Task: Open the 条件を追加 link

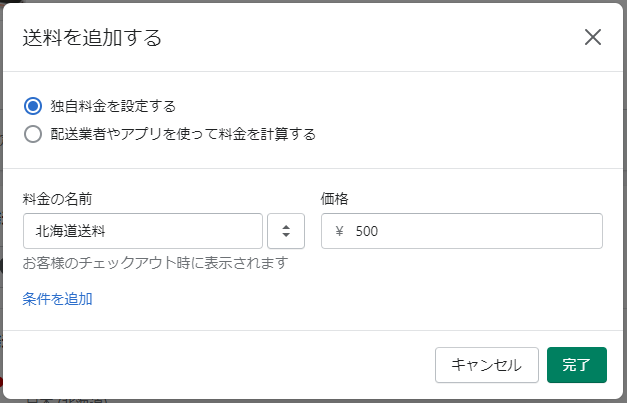Action: tap(58, 299)
